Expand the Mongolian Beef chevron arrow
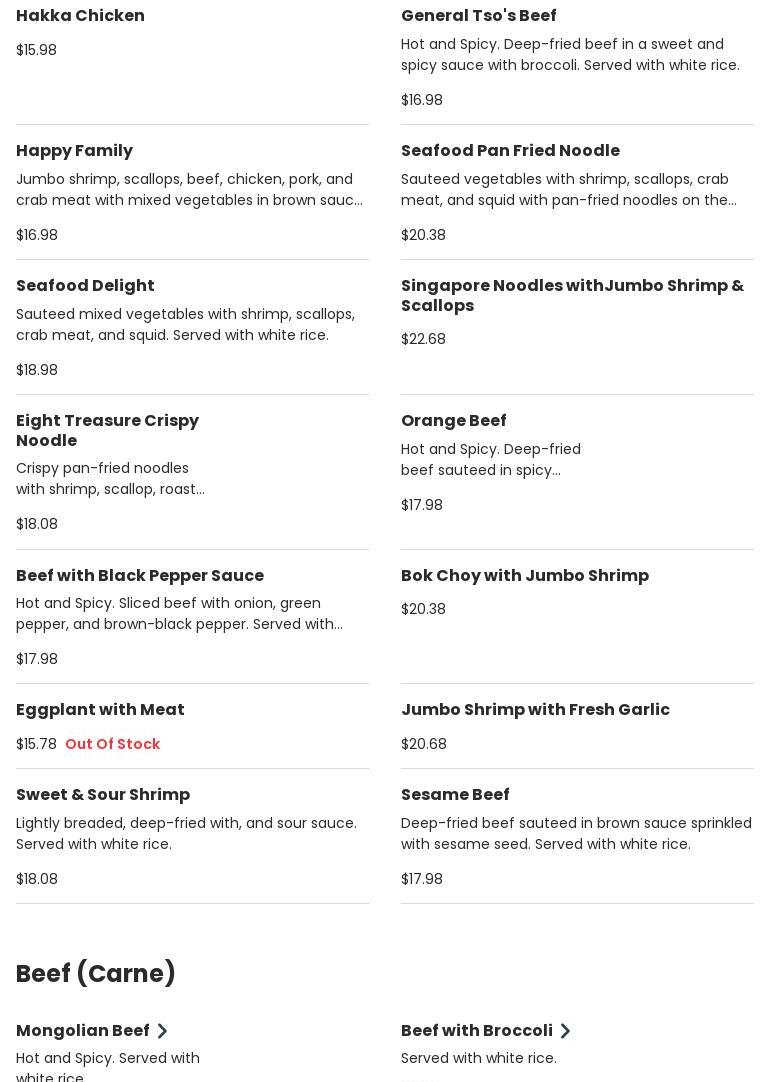The width and height of the screenshot is (770, 1082). tap(162, 1031)
